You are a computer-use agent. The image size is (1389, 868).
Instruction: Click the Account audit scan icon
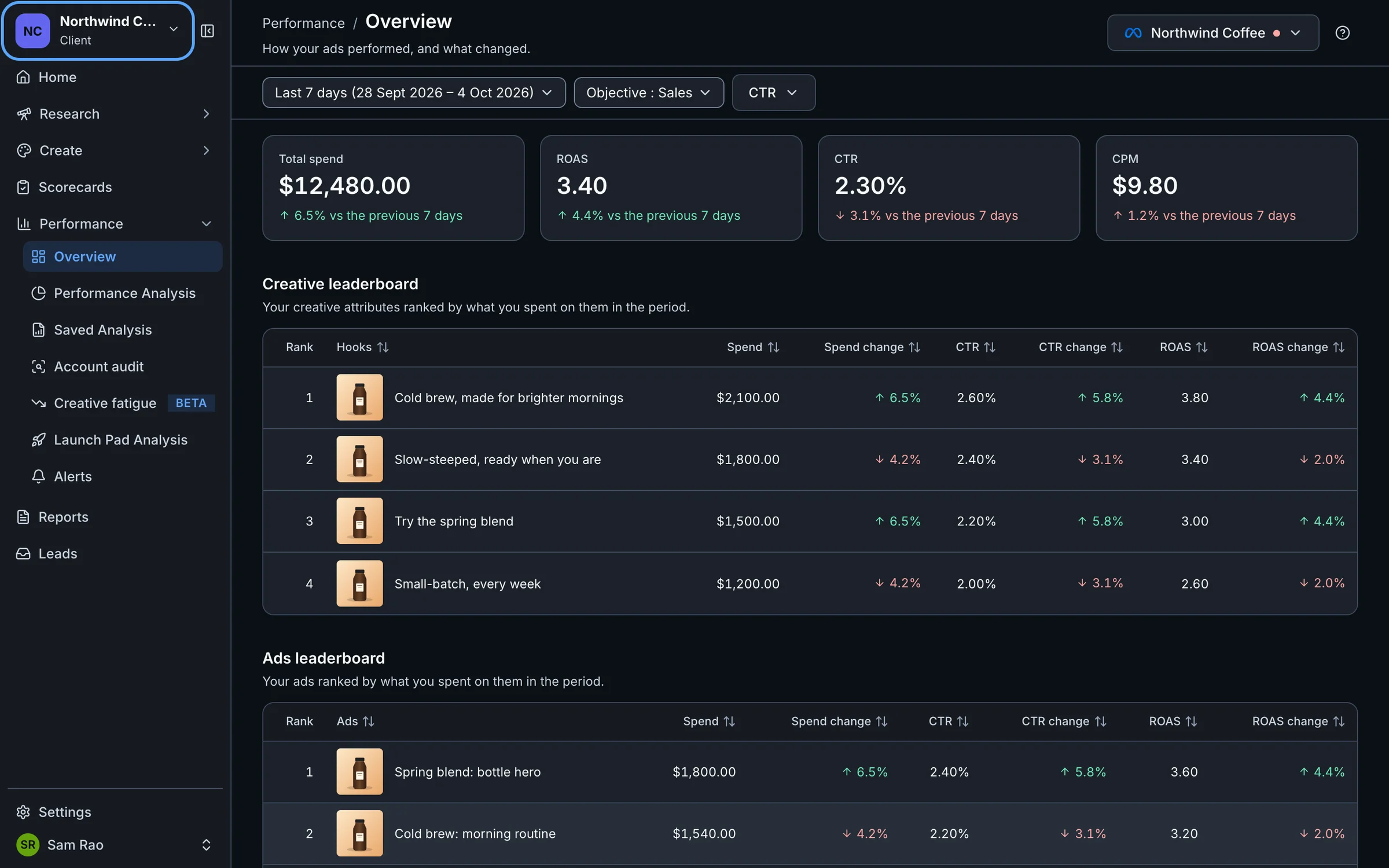coord(38,366)
